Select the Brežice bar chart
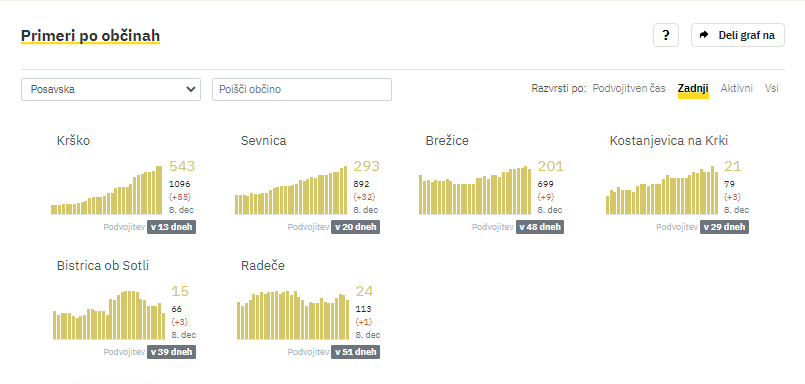This screenshot has height=384, width=805. [x=475, y=189]
